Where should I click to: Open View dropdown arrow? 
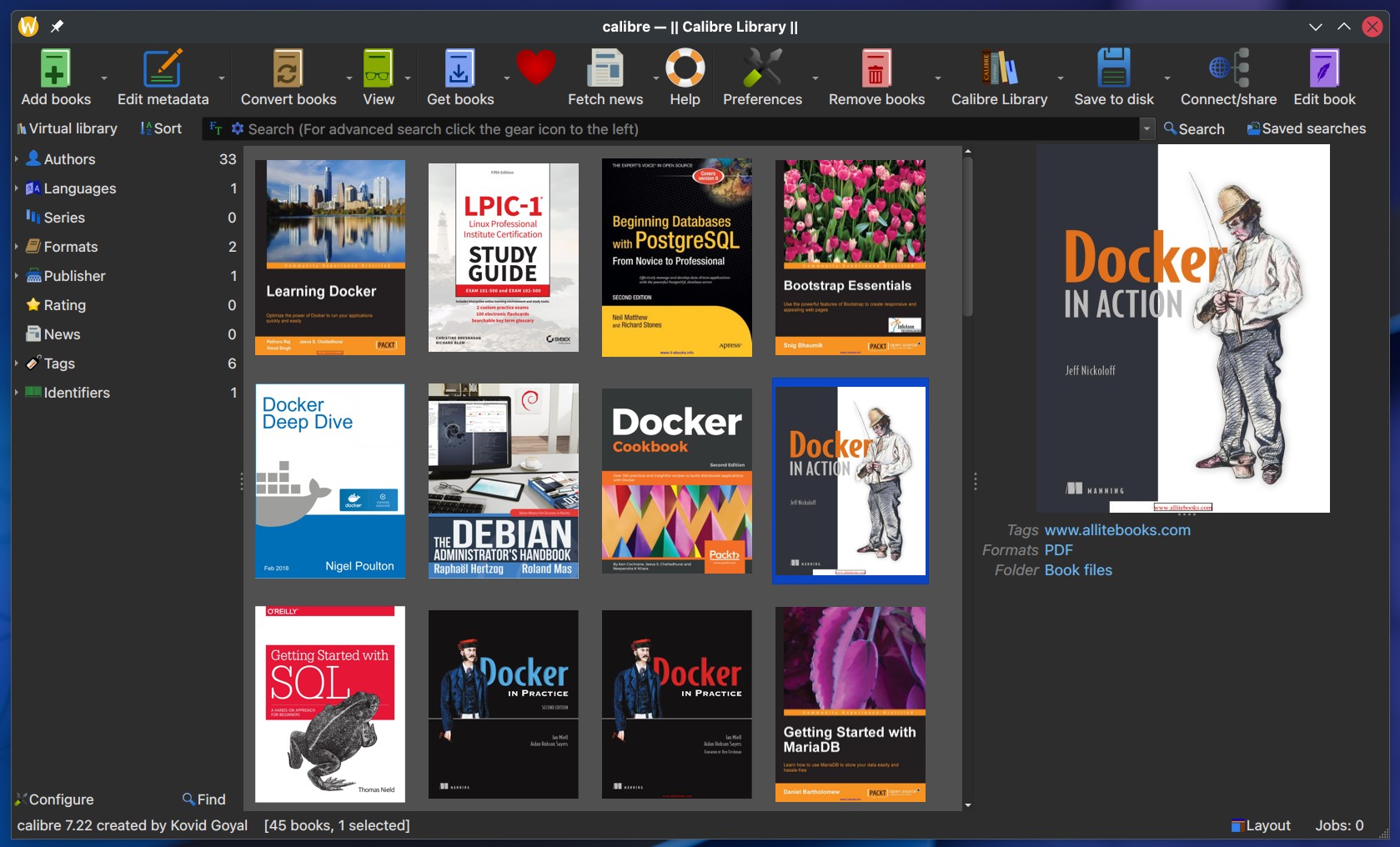pyautogui.click(x=408, y=78)
